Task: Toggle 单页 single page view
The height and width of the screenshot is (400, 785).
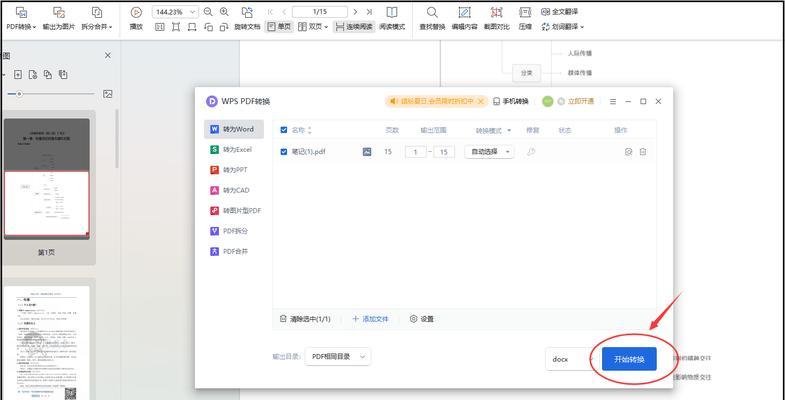Action: pyautogui.click(x=279, y=27)
